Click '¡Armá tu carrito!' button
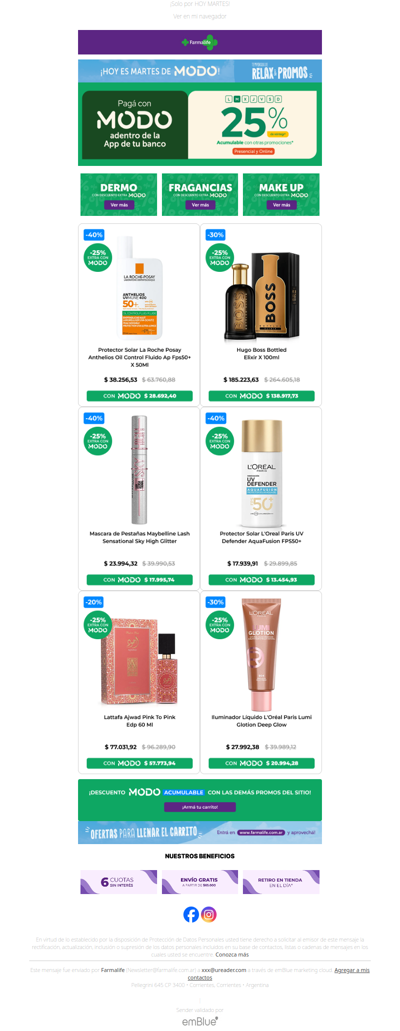 click(x=200, y=807)
